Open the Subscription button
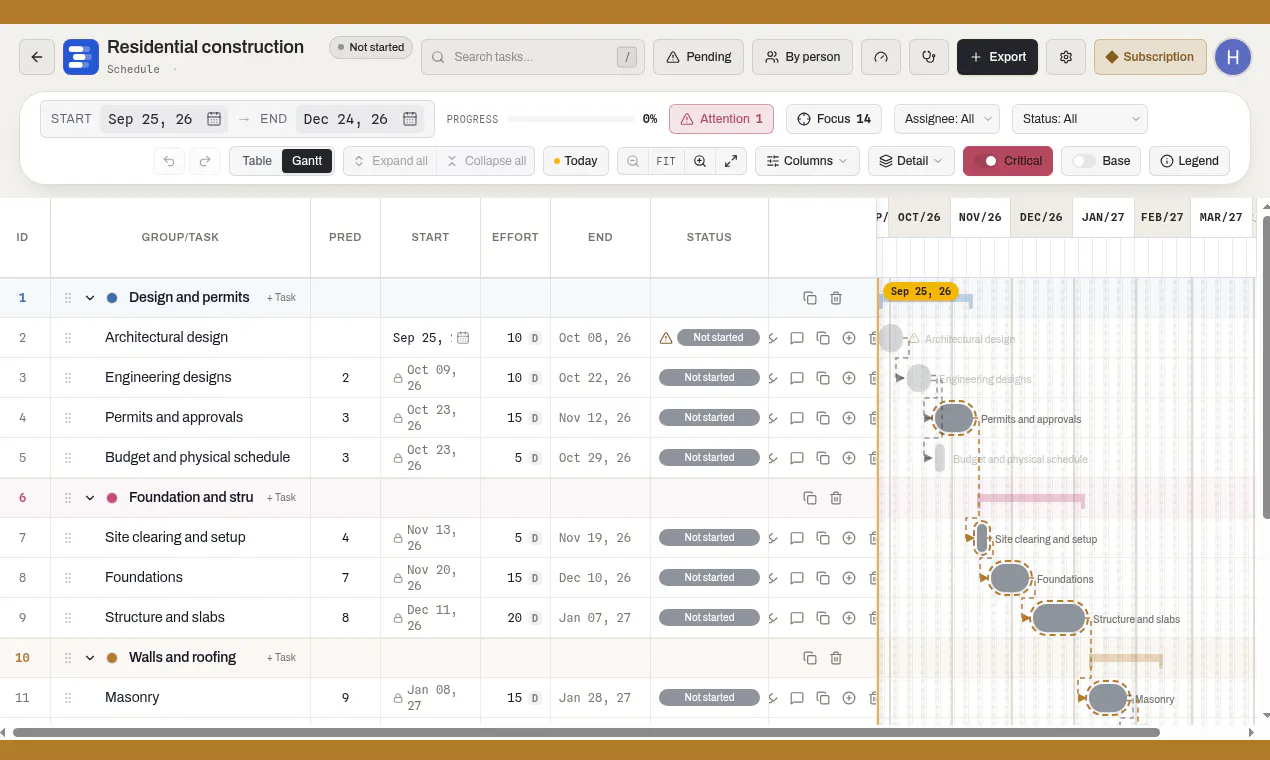The image size is (1270, 760). (x=1150, y=57)
